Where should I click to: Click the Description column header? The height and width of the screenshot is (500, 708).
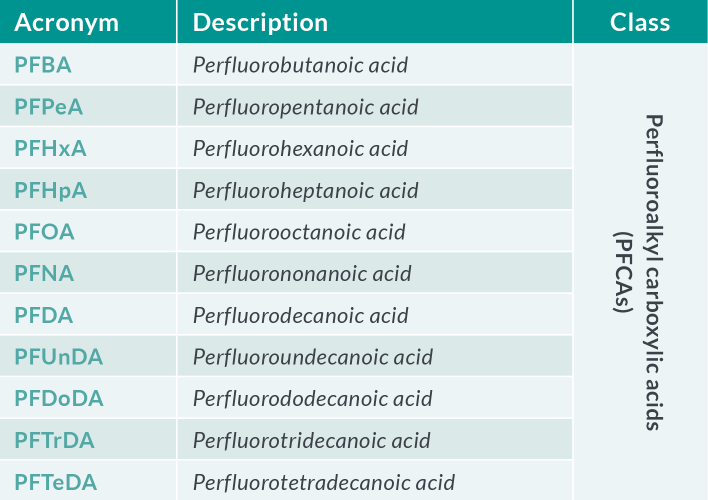[375, 21]
